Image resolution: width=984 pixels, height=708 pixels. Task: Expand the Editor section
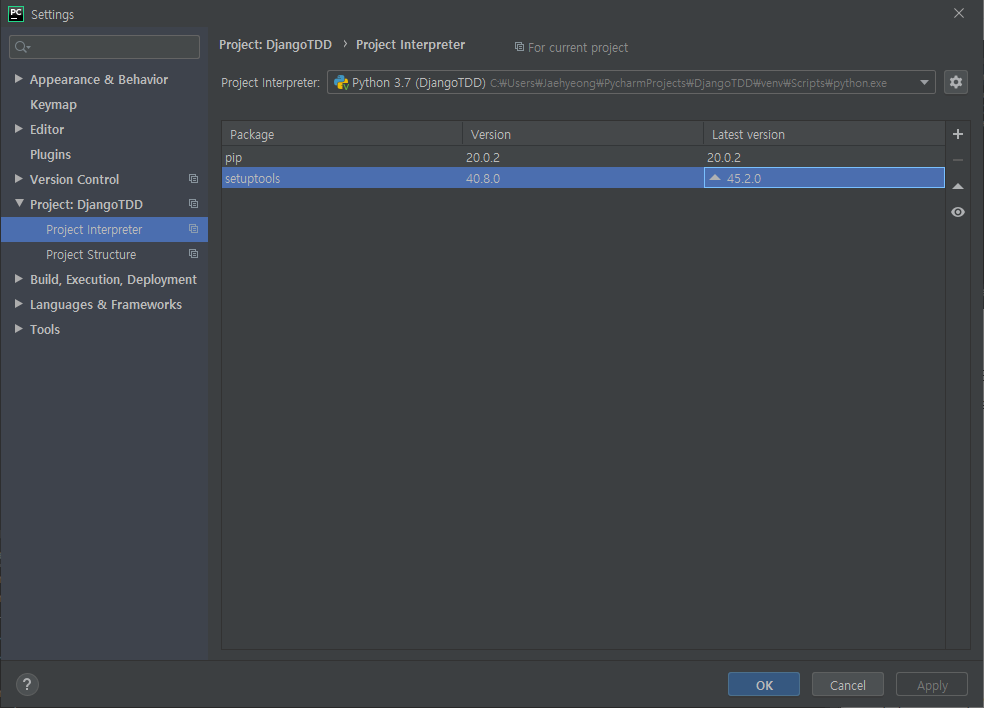[19, 129]
